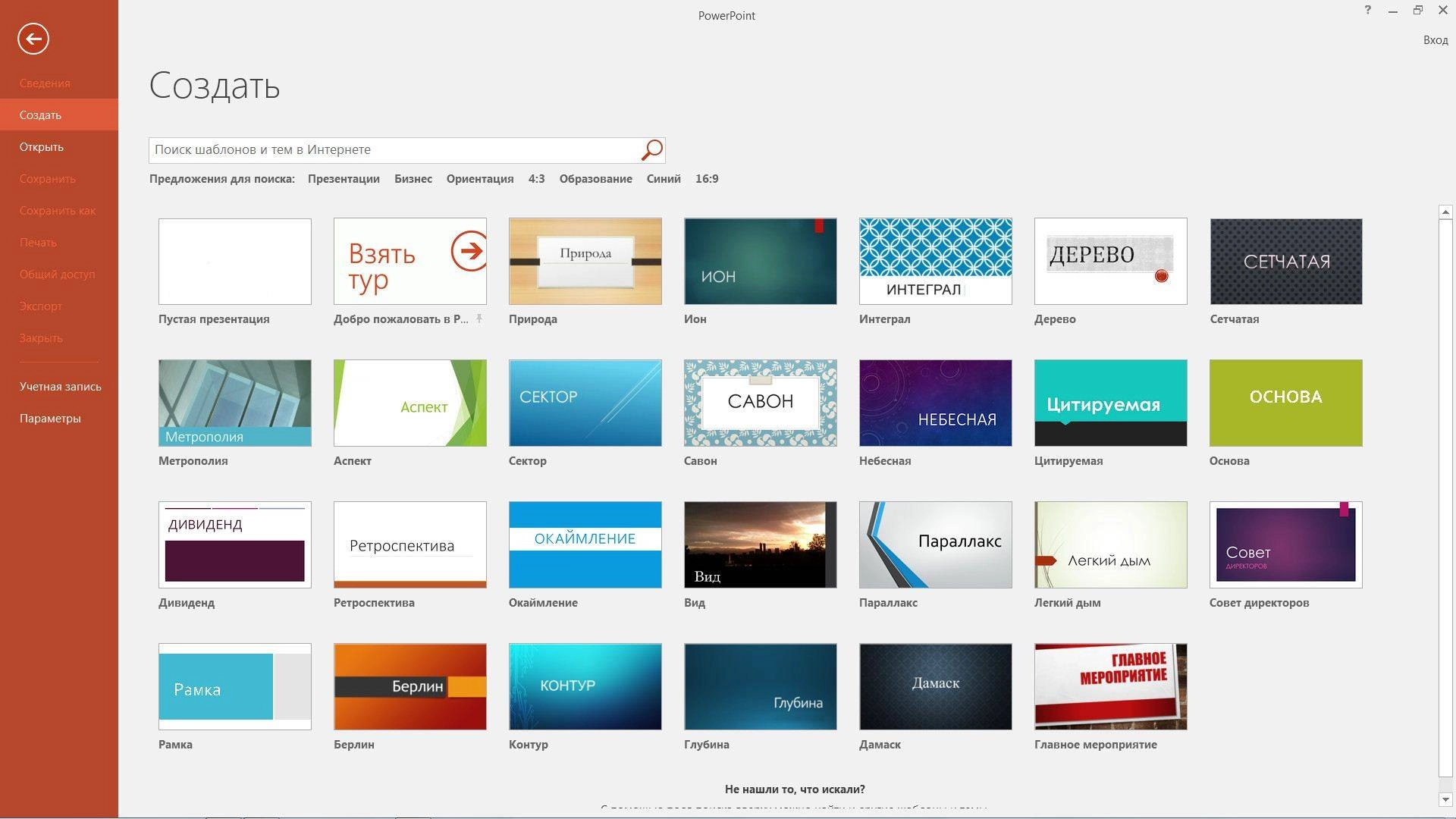Click the search magnifier icon

click(651, 149)
